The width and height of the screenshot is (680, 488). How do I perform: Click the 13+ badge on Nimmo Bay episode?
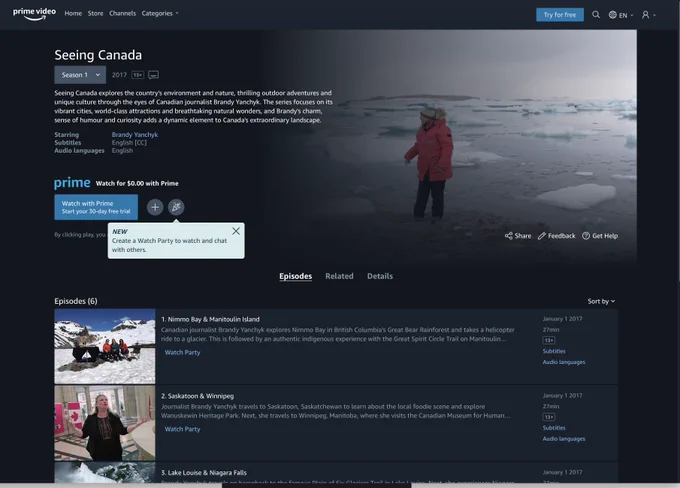point(549,340)
